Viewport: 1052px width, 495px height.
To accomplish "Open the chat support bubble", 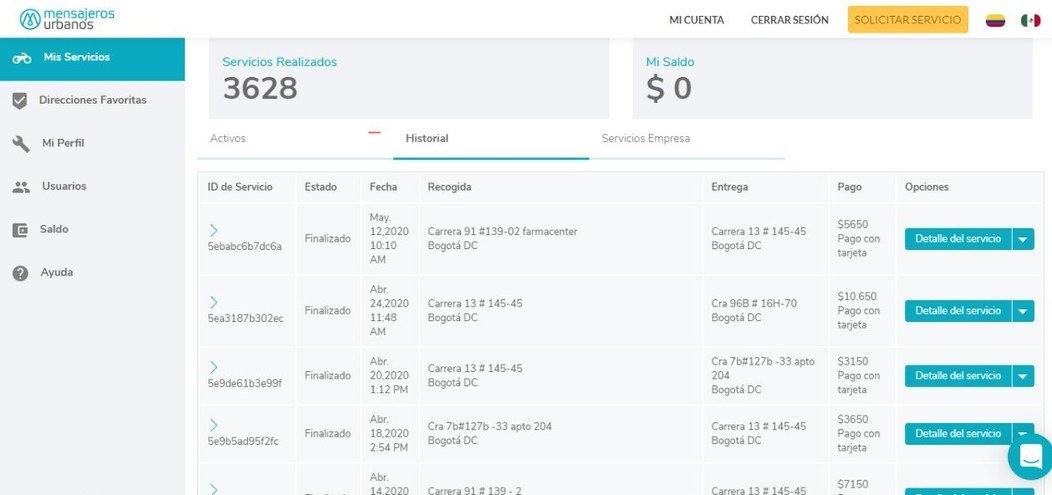I will 1029,457.
